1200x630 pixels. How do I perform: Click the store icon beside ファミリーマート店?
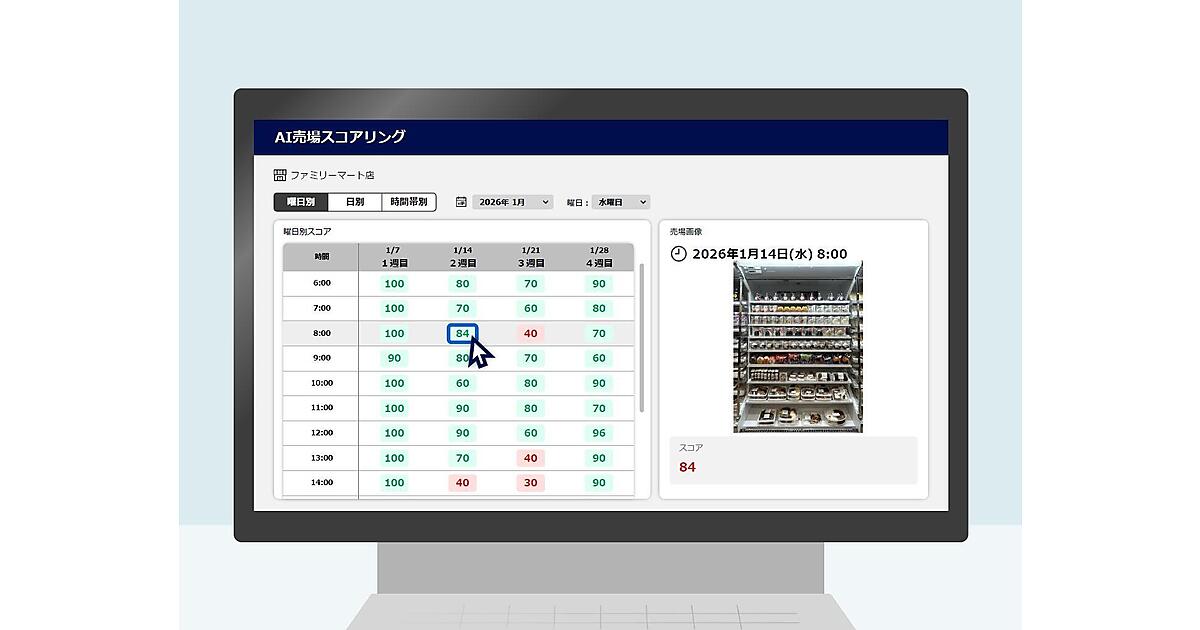point(279,175)
